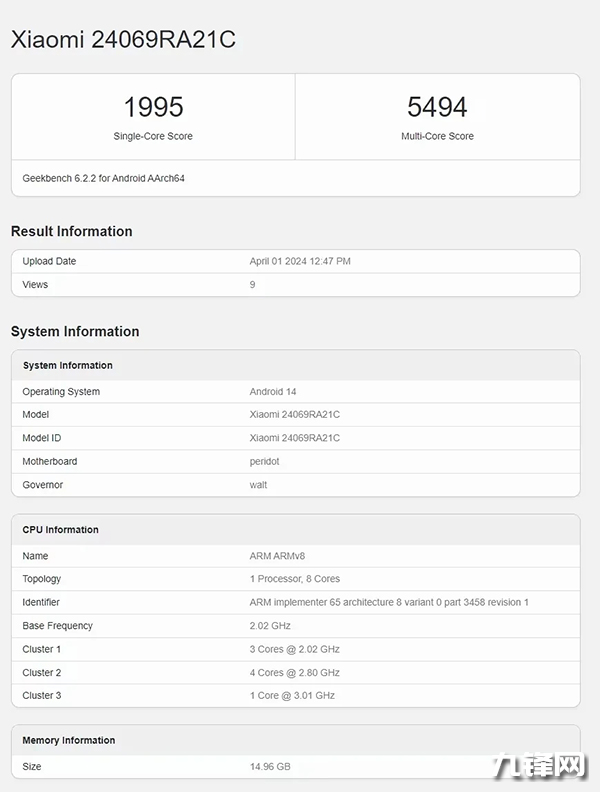This screenshot has width=600, height=792.
Task: Click the Result Information heading
Action: (72, 231)
